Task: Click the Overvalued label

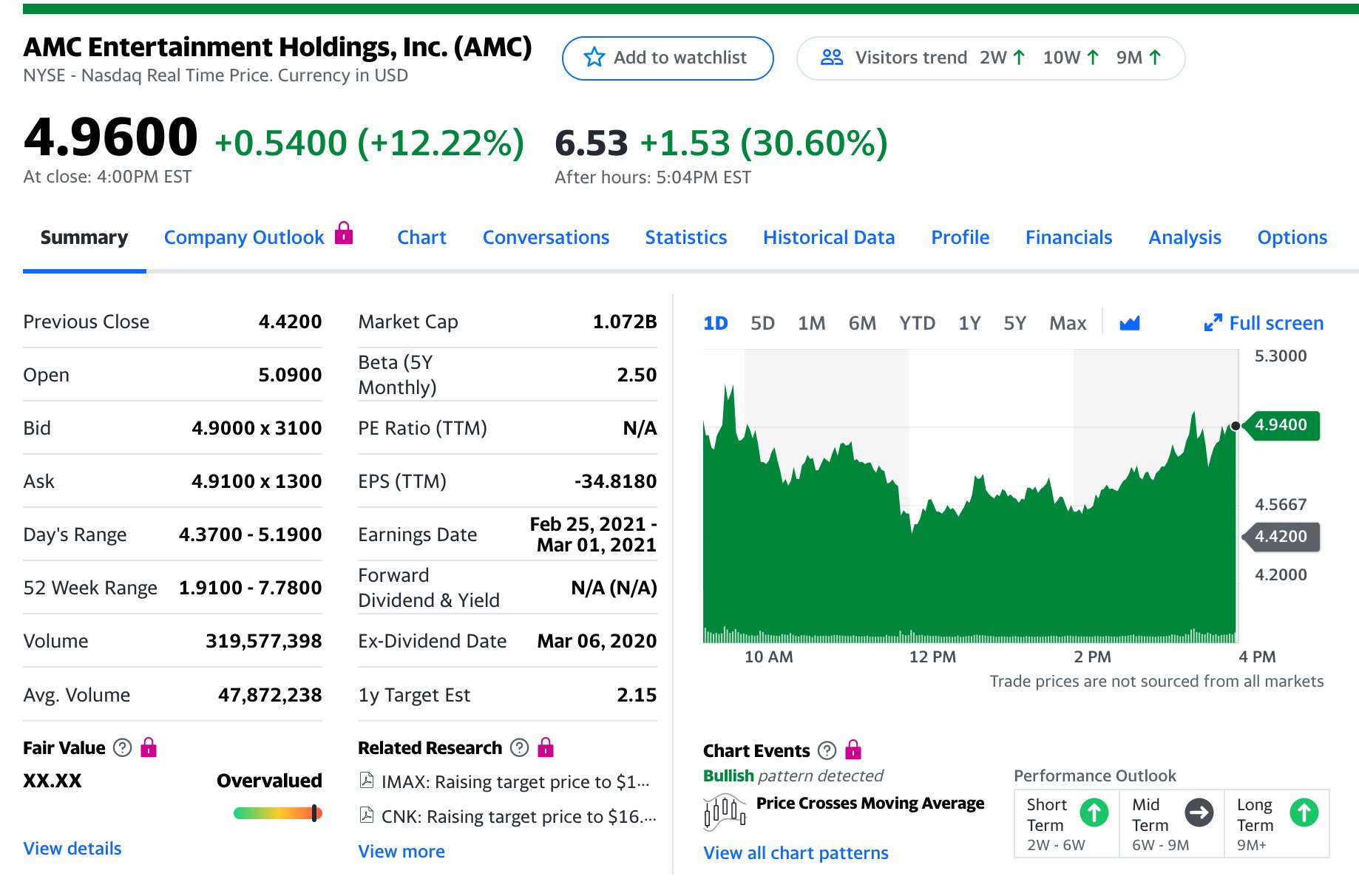Action: click(269, 781)
